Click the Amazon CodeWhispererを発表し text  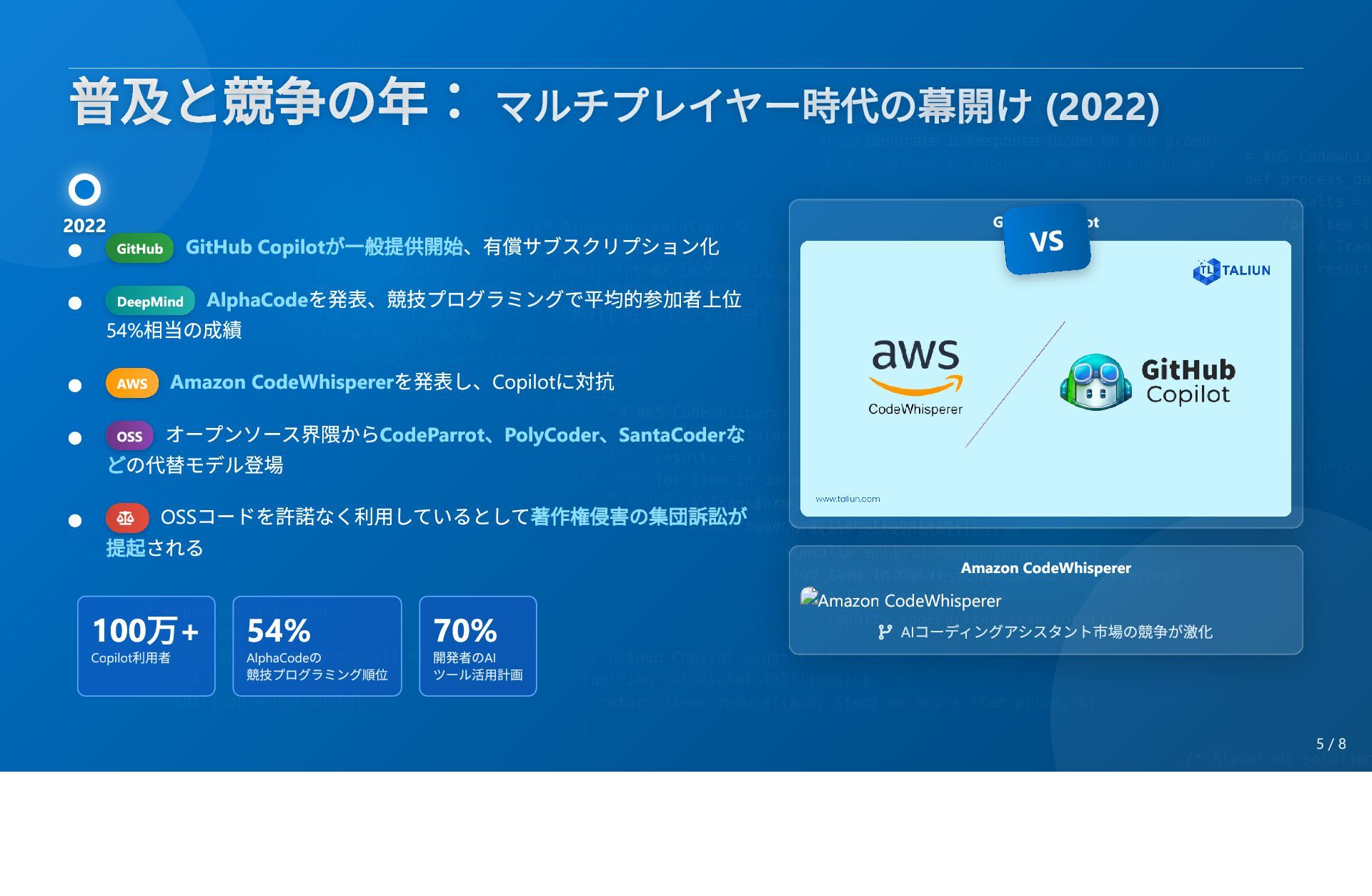coord(312,382)
